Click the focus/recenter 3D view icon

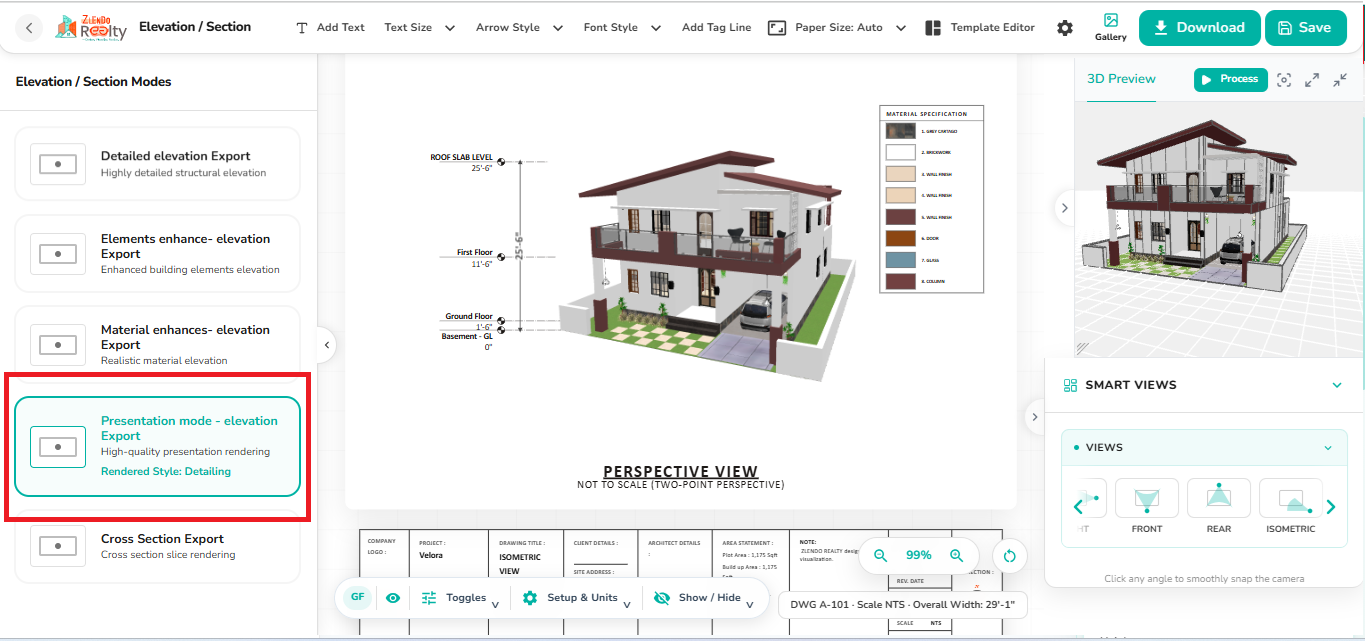[x=1284, y=80]
